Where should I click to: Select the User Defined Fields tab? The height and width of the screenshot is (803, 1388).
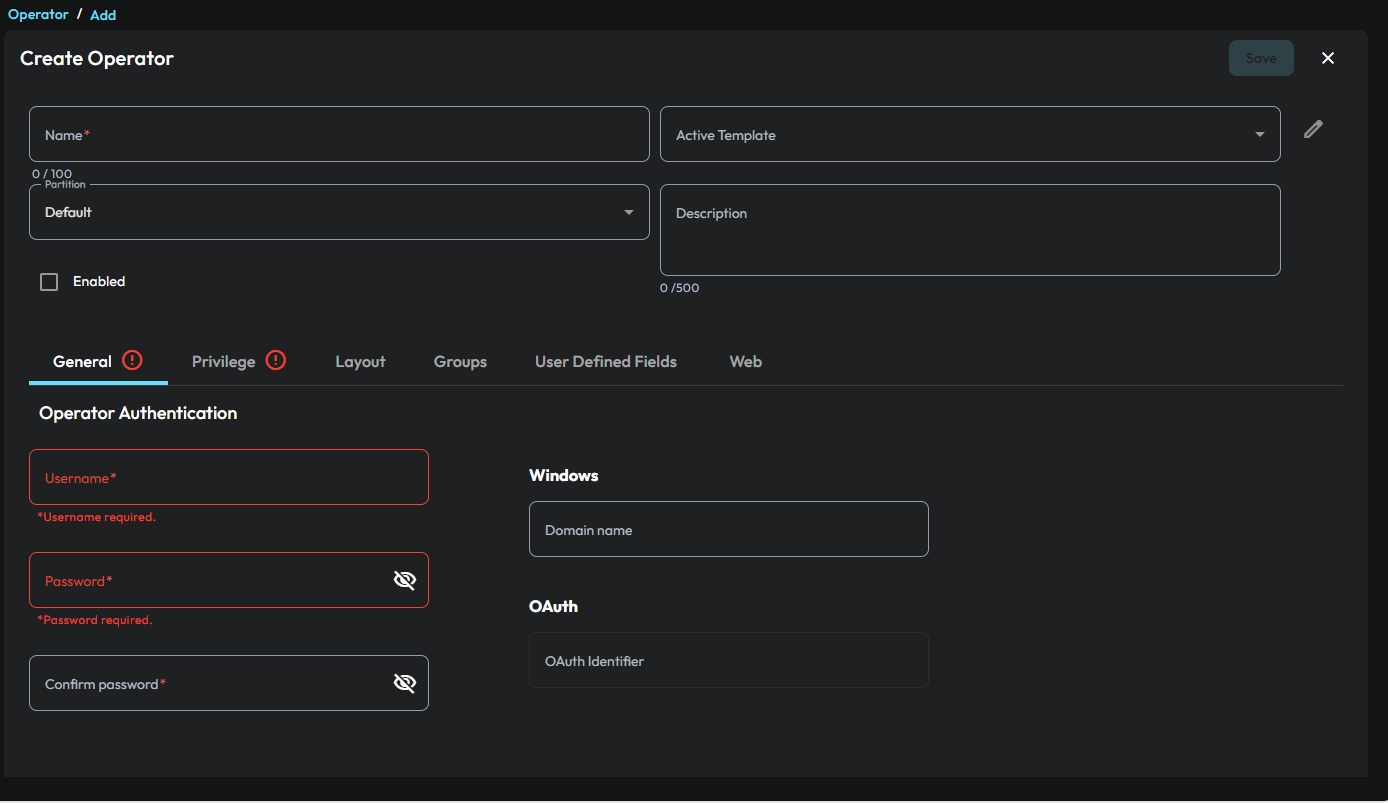click(x=605, y=362)
